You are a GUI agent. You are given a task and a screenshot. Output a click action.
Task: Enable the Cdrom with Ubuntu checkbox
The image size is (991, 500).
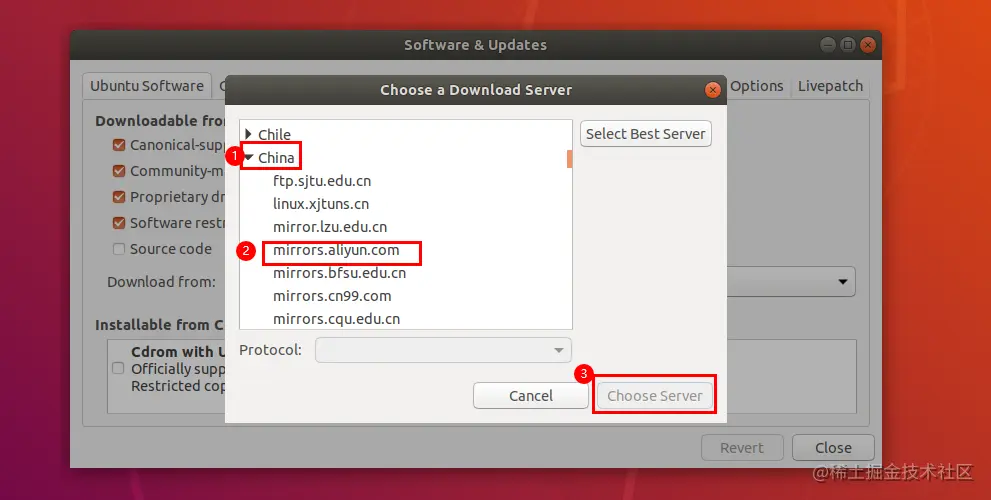(x=118, y=368)
